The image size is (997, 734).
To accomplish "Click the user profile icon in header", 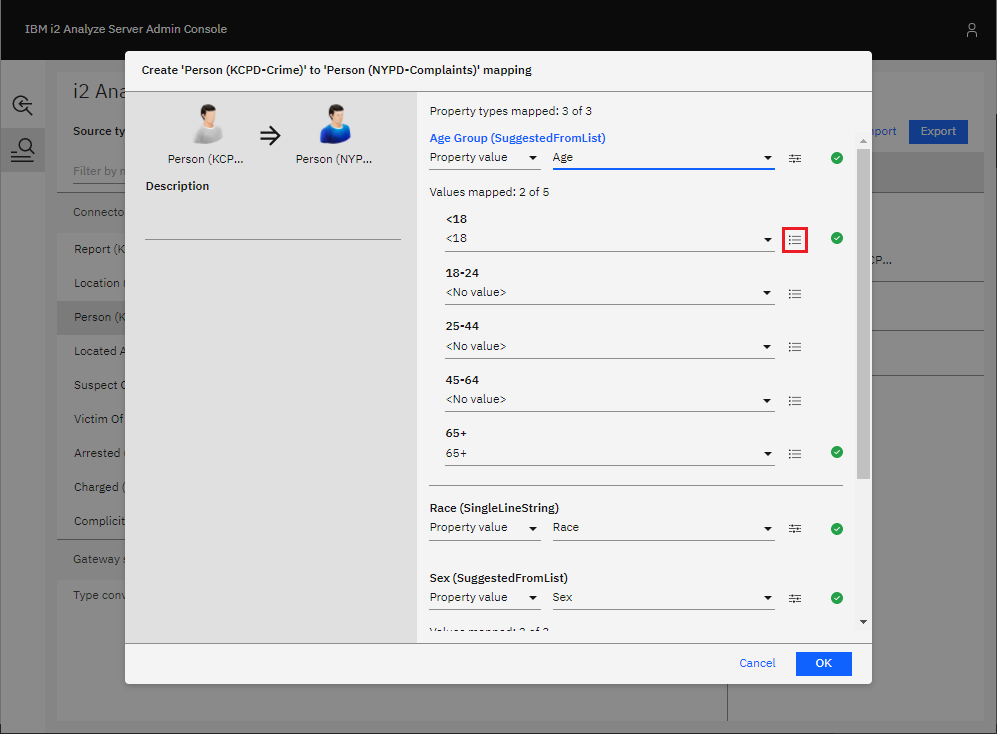I will [971, 30].
